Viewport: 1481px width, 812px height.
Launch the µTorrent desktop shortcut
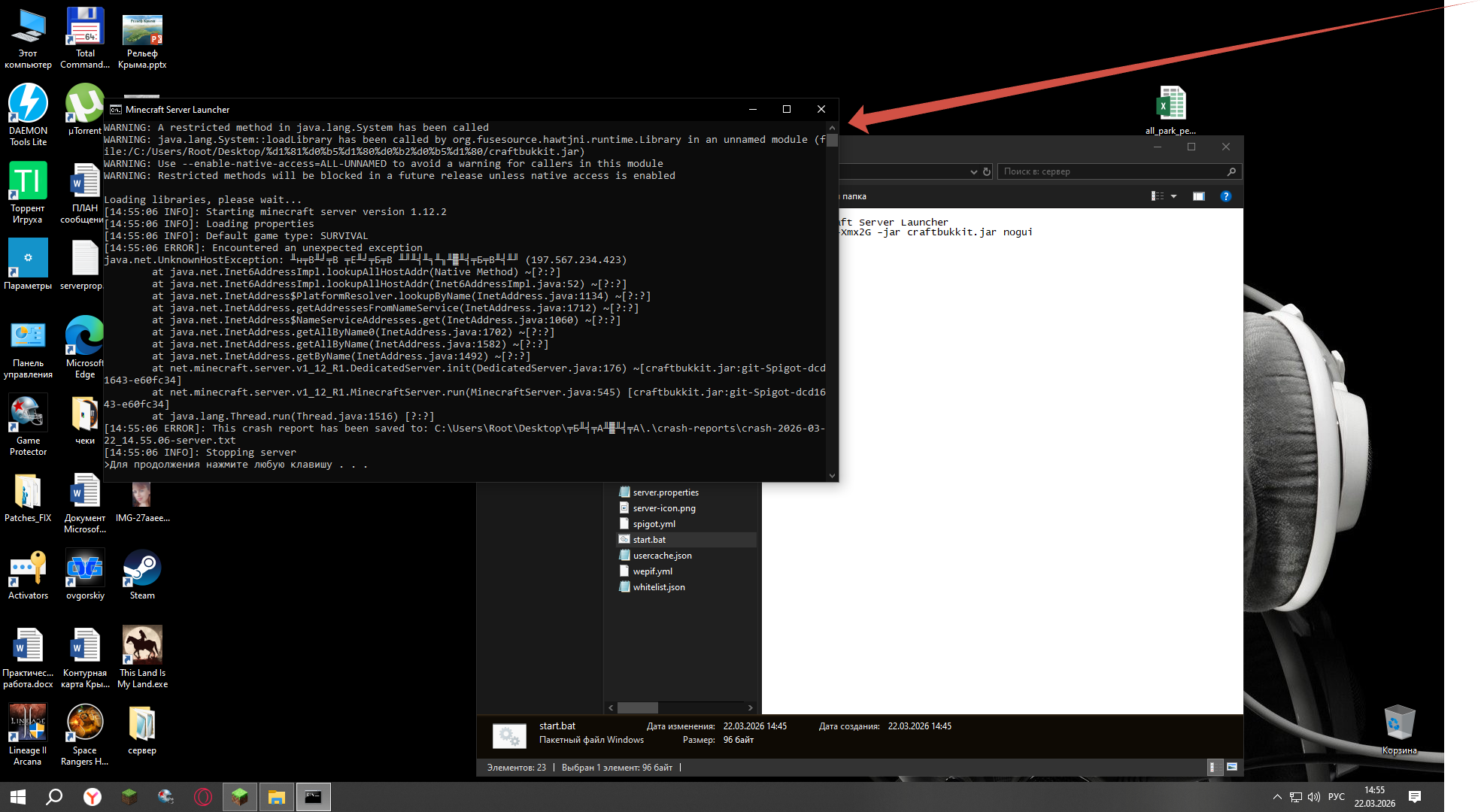[85, 109]
